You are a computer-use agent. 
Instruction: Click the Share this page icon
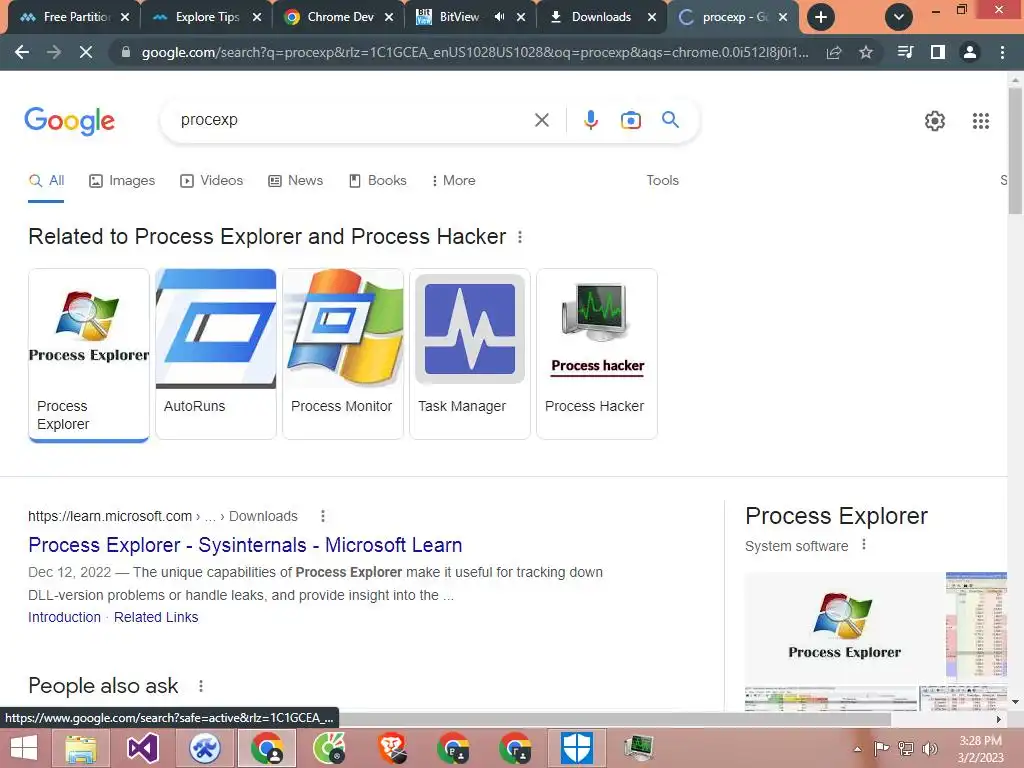pyautogui.click(x=834, y=52)
